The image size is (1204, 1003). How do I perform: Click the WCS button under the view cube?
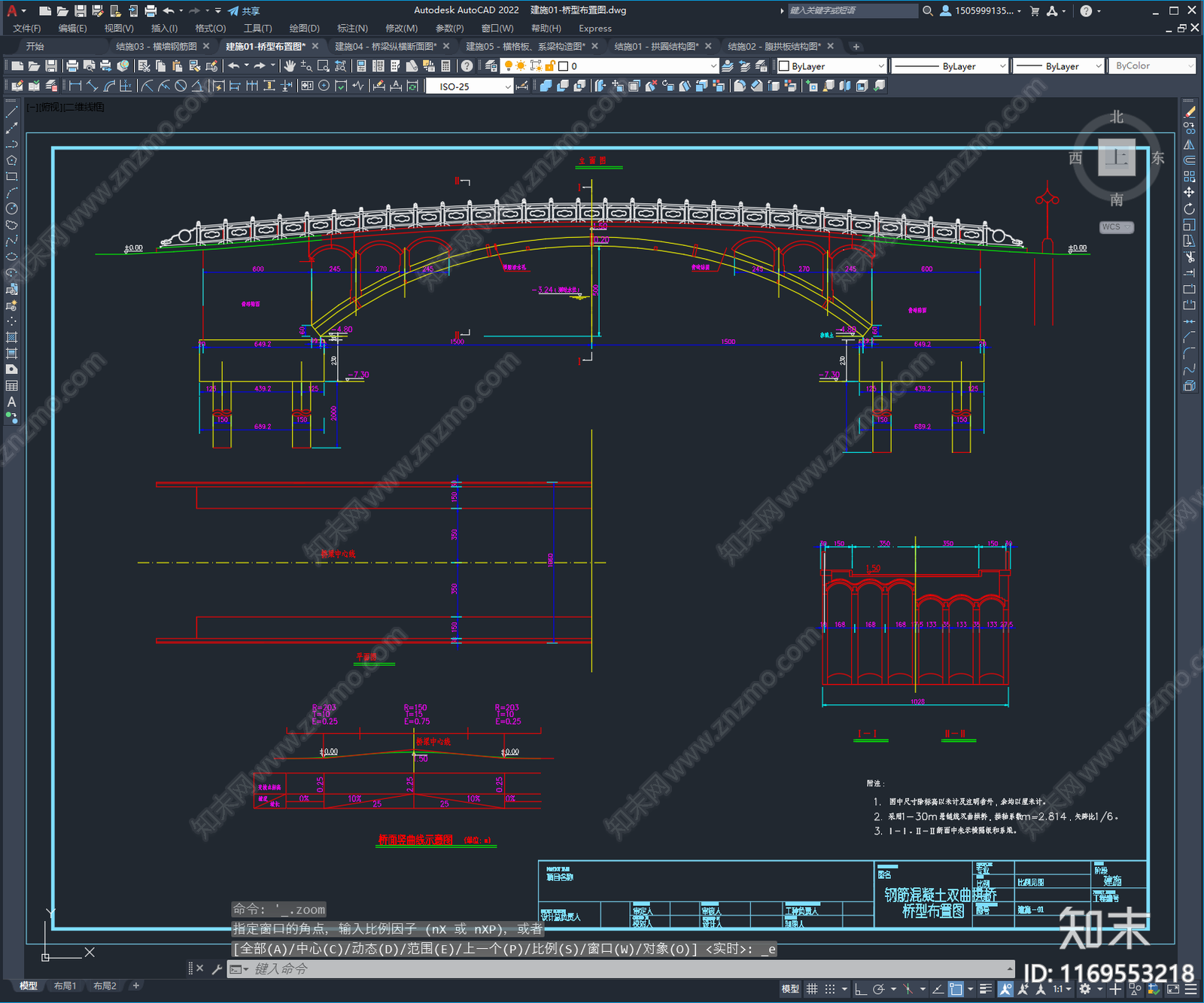pos(1117,226)
